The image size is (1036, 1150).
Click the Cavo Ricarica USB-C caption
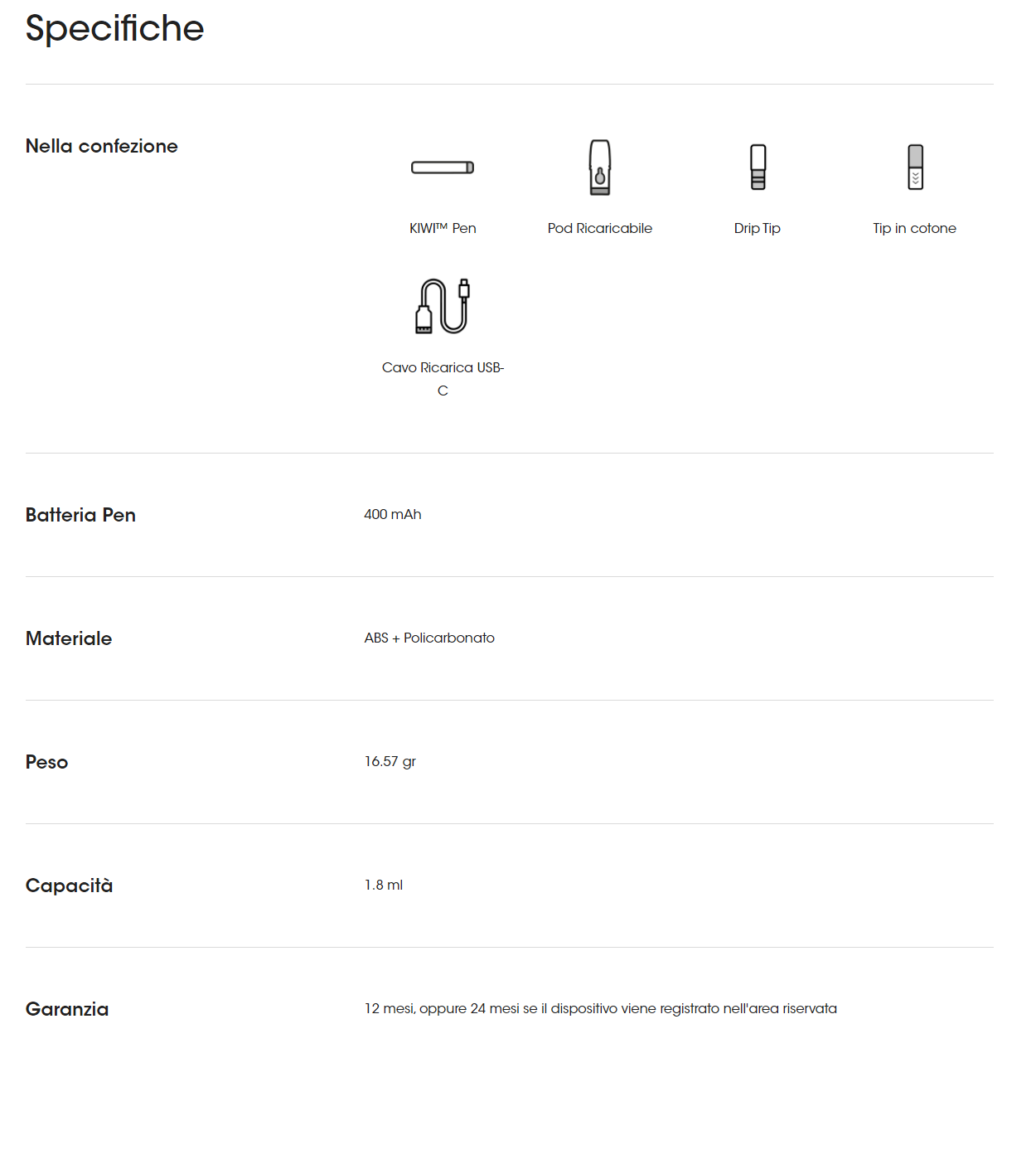[443, 379]
